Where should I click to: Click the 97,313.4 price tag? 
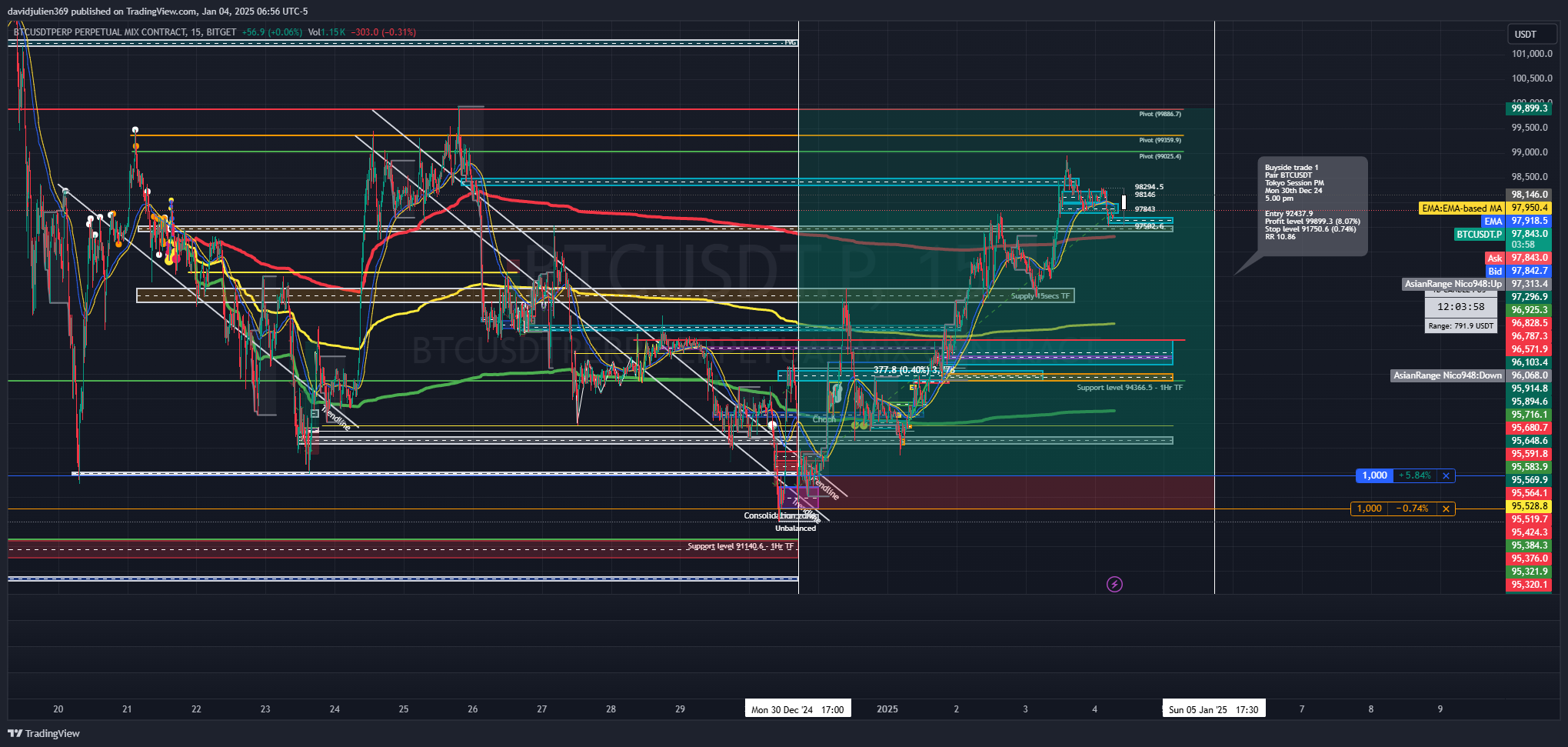[1529, 284]
